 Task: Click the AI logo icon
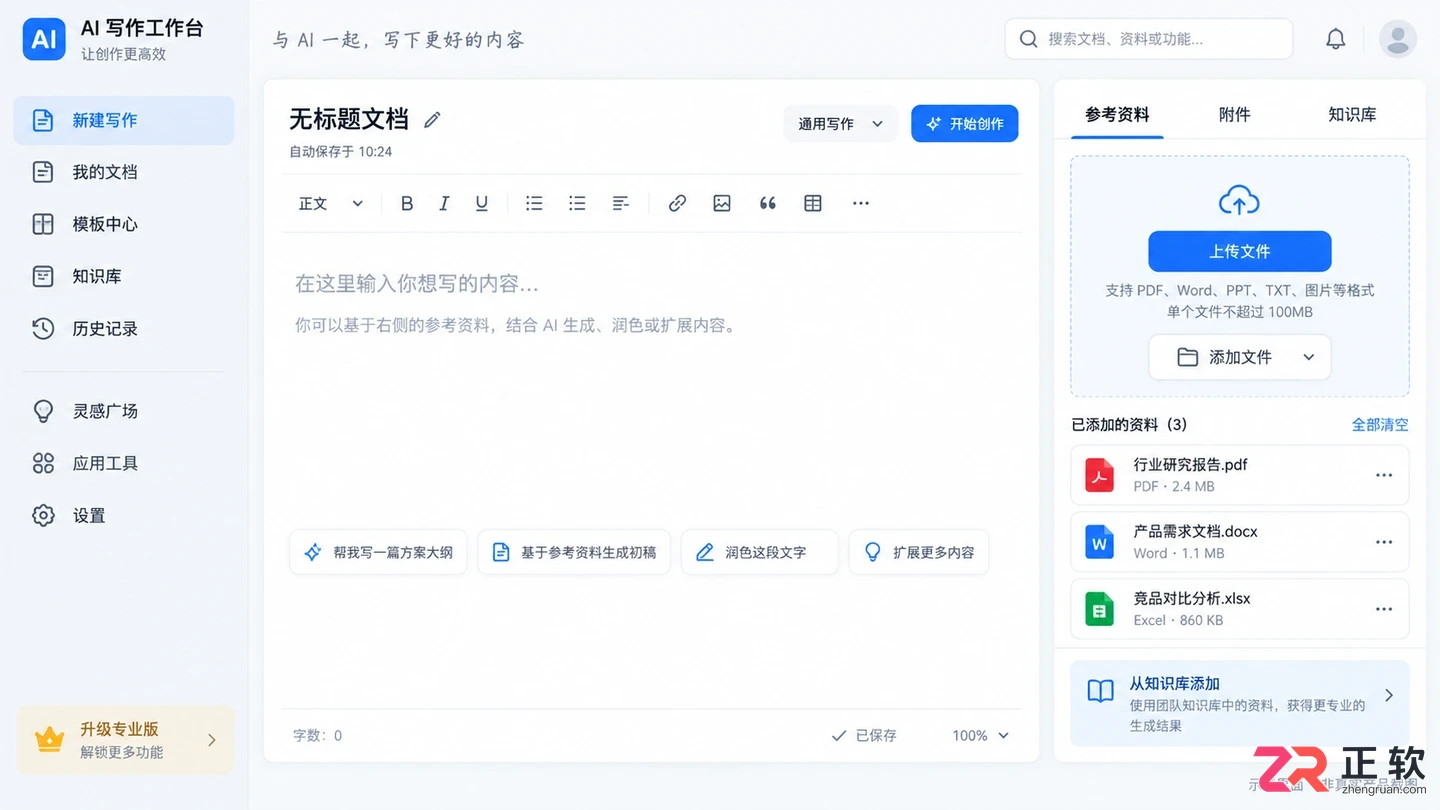click(x=44, y=39)
